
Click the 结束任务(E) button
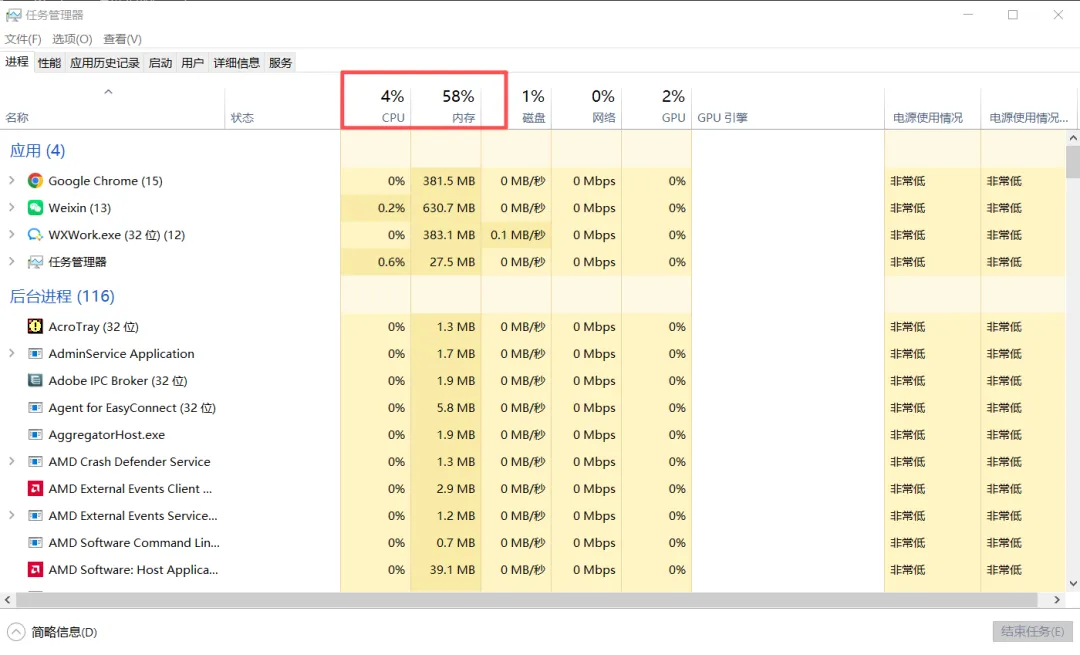tap(1032, 631)
